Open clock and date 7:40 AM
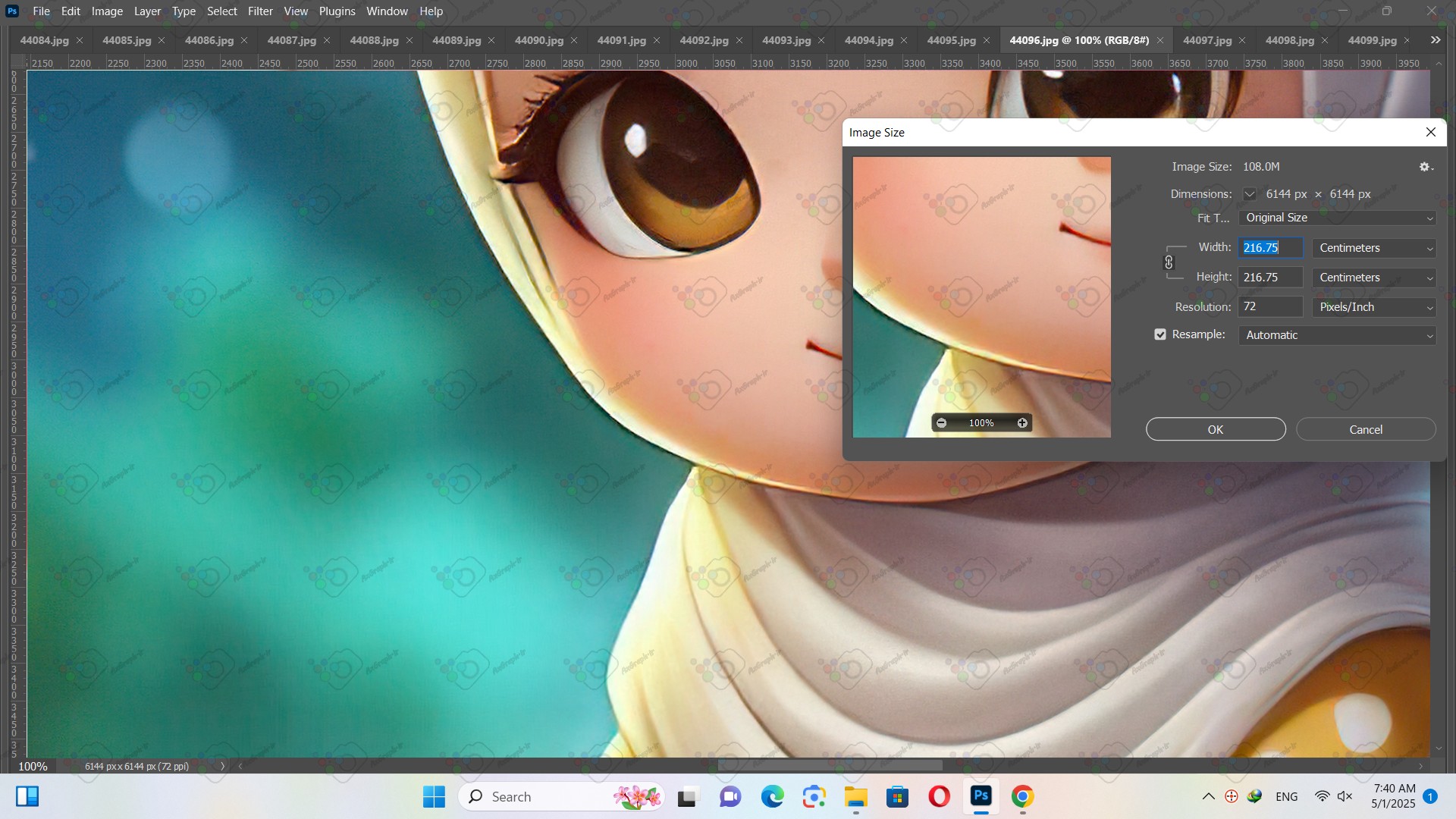 click(1394, 796)
